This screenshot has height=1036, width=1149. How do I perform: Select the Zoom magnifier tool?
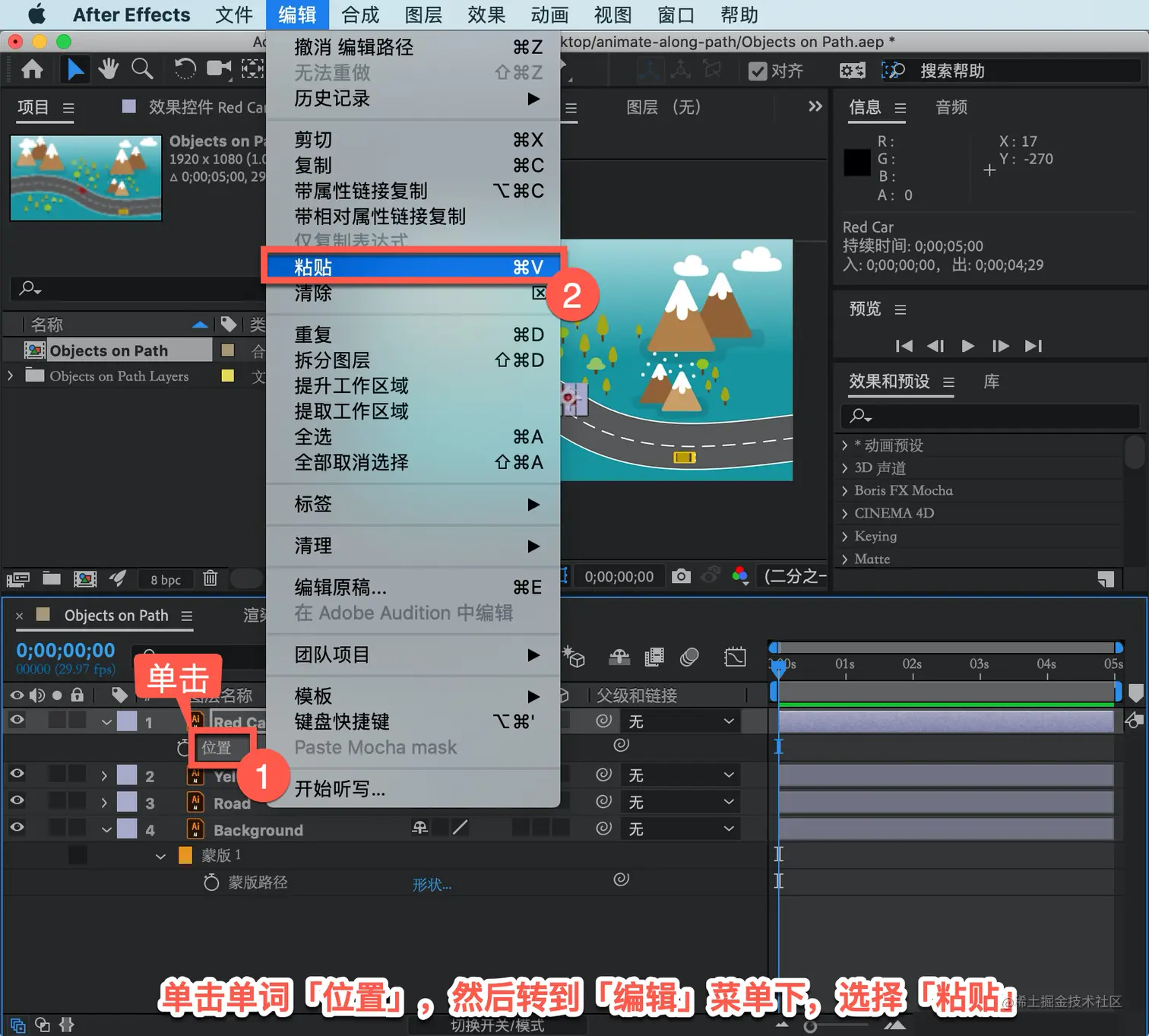[142, 69]
